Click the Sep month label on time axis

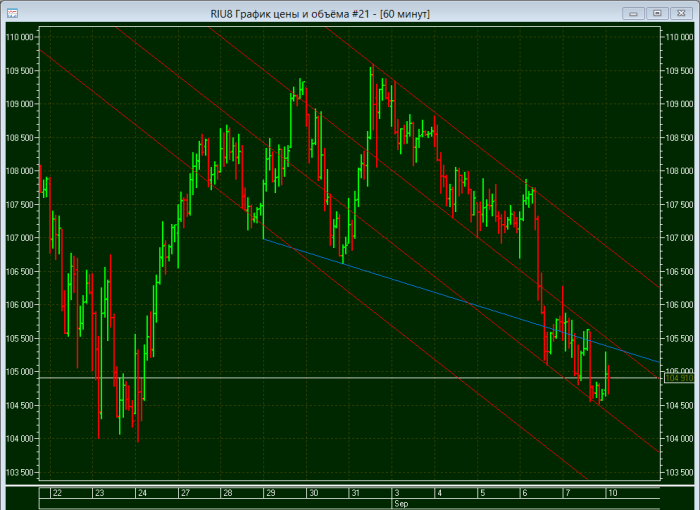[x=401, y=504]
